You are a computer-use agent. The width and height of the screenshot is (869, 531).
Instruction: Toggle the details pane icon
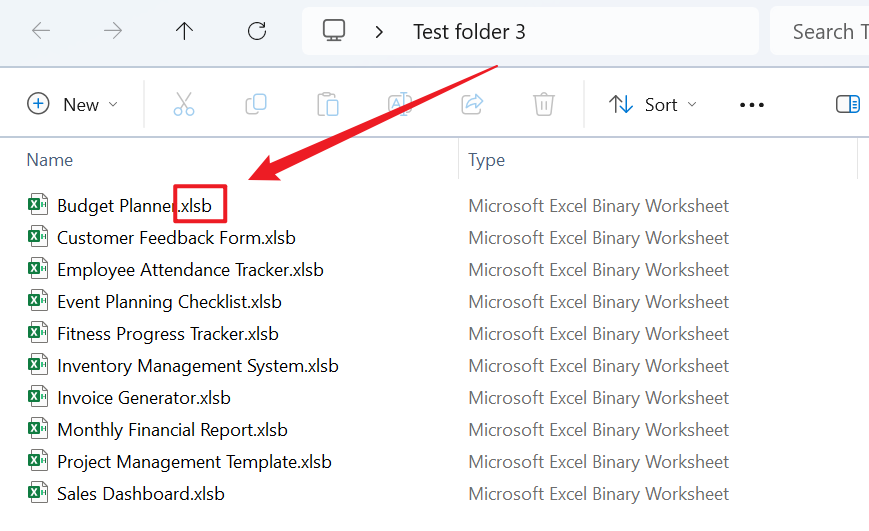coord(847,104)
